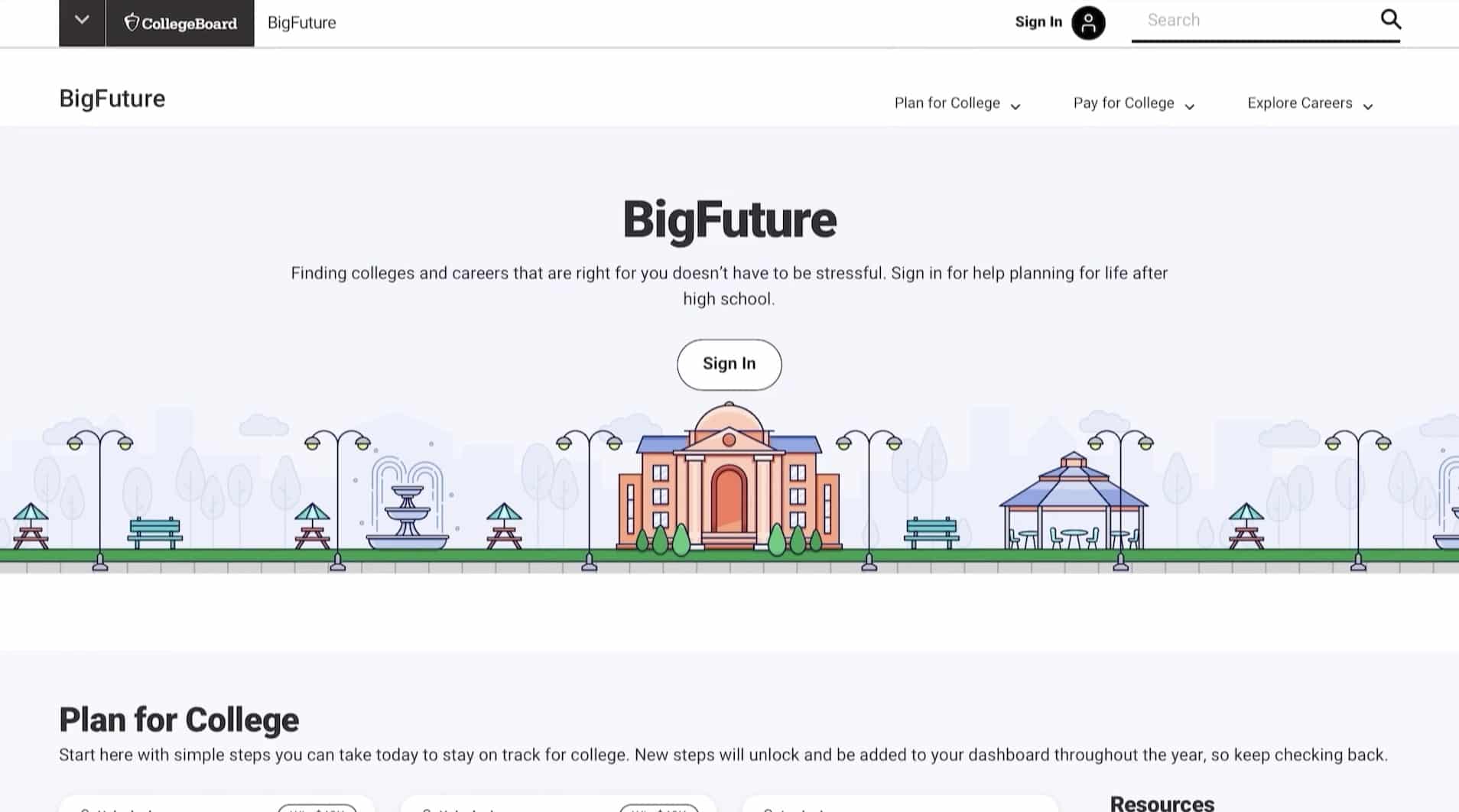Open the second Plan for College step card
Image resolution: width=1459 pixels, height=812 pixels.
tap(558, 804)
